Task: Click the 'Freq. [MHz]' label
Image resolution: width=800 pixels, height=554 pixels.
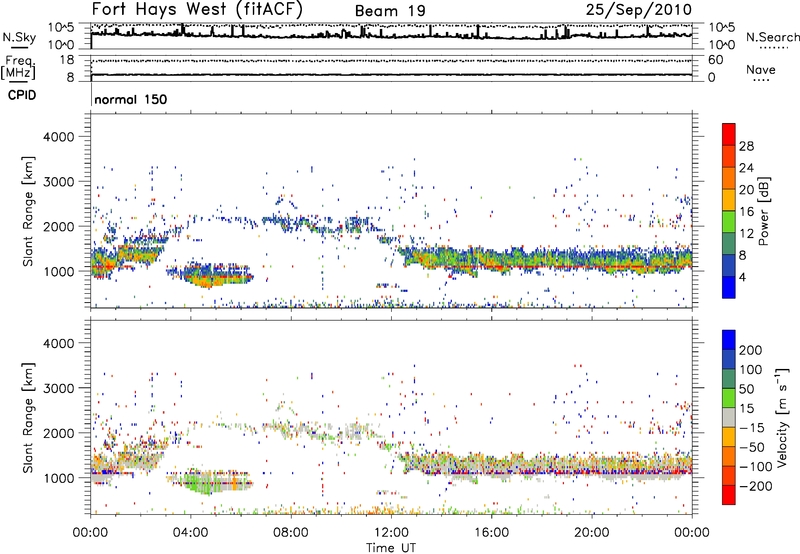Action: tap(18, 68)
